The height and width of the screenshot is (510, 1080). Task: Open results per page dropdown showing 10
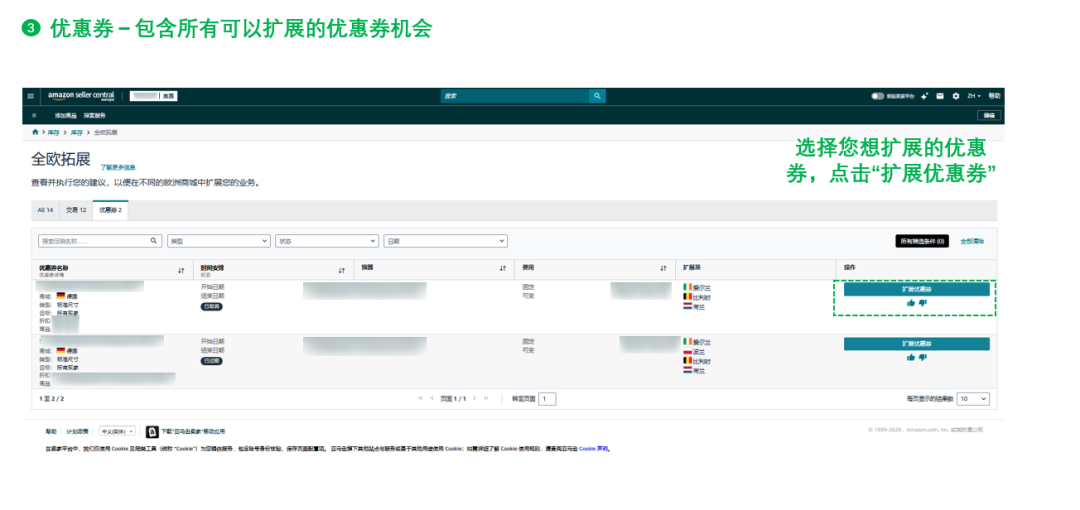click(x=973, y=398)
